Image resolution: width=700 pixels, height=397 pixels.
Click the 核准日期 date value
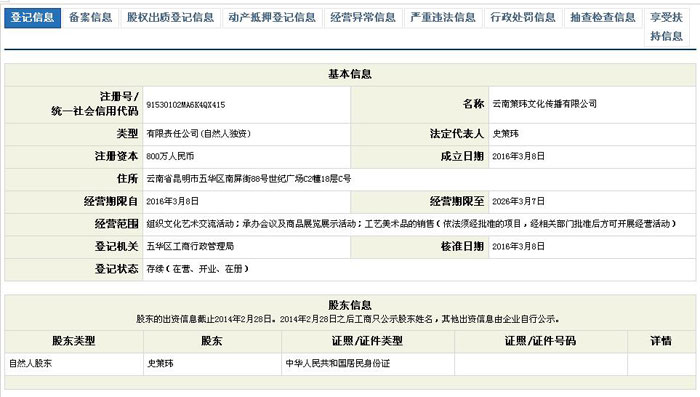click(x=518, y=247)
